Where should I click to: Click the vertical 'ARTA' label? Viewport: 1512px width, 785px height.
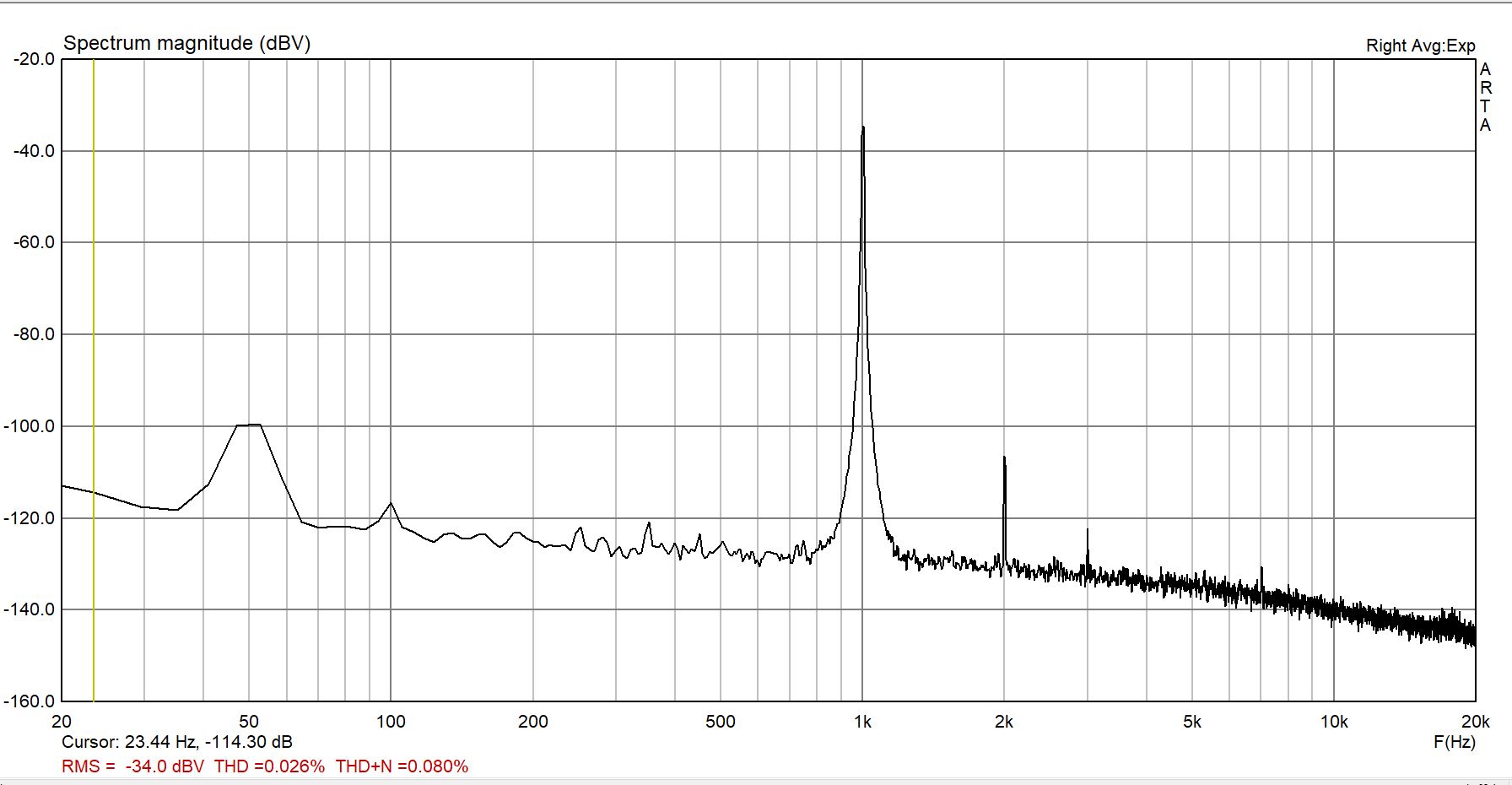pyautogui.click(x=1486, y=97)
